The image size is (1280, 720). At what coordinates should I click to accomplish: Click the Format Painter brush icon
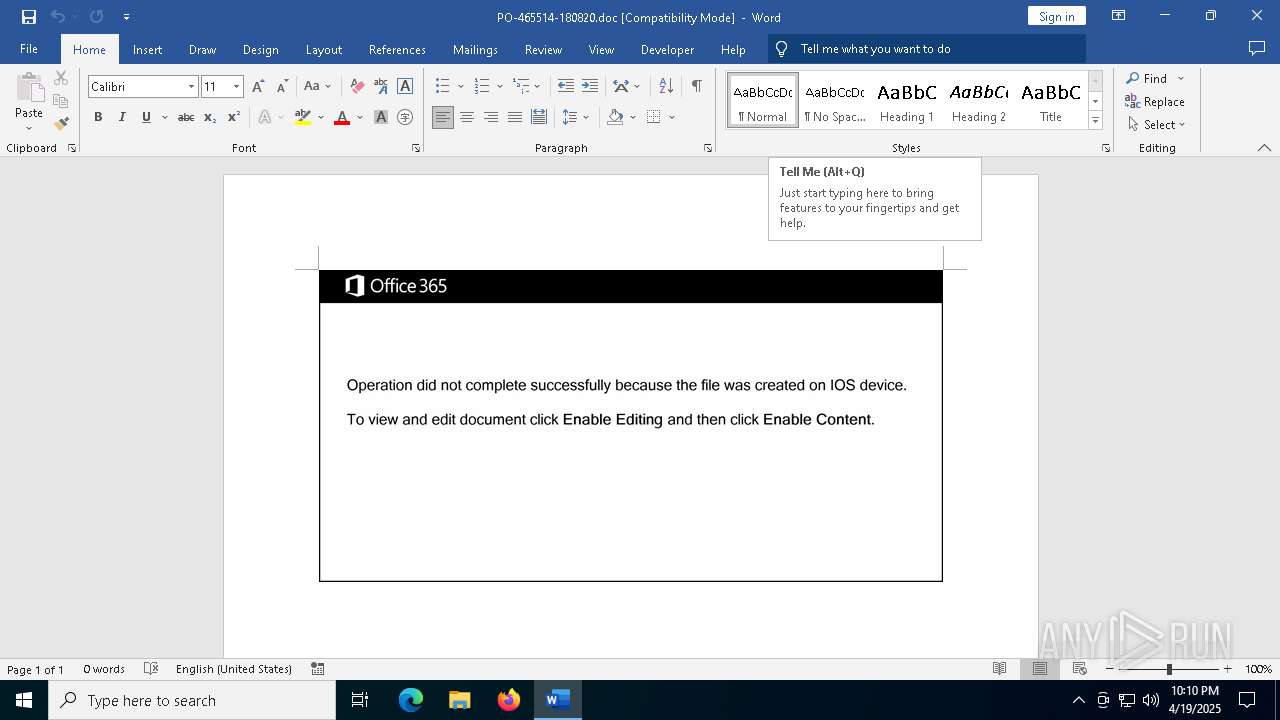[x=61, y=124]
